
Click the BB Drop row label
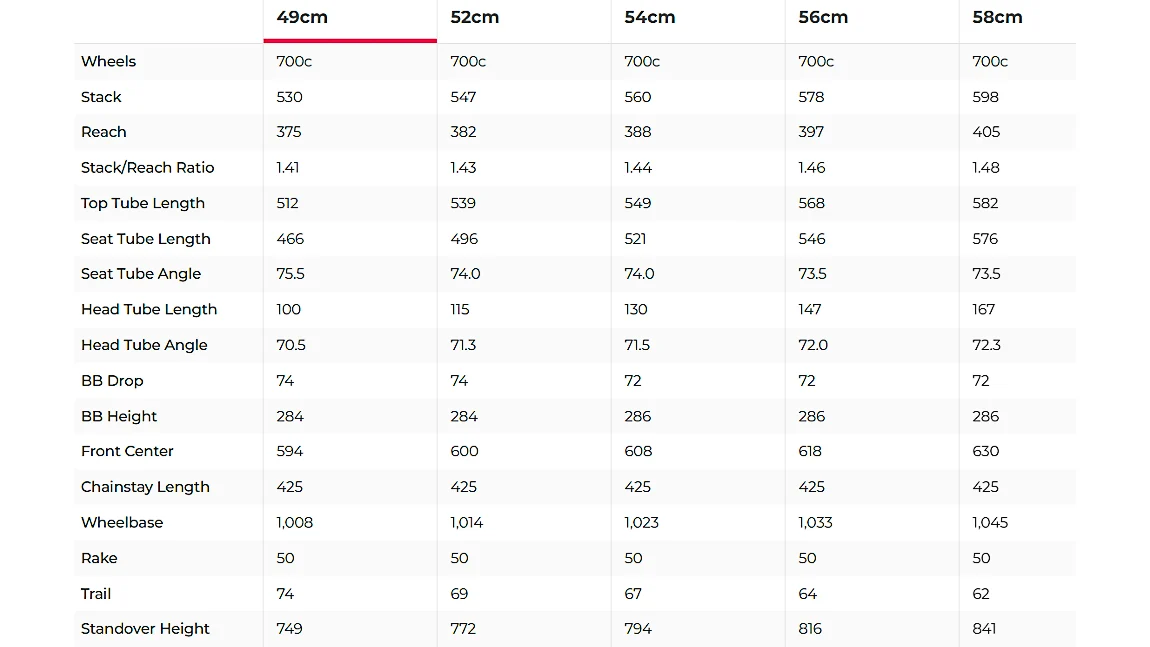(112, 381)
